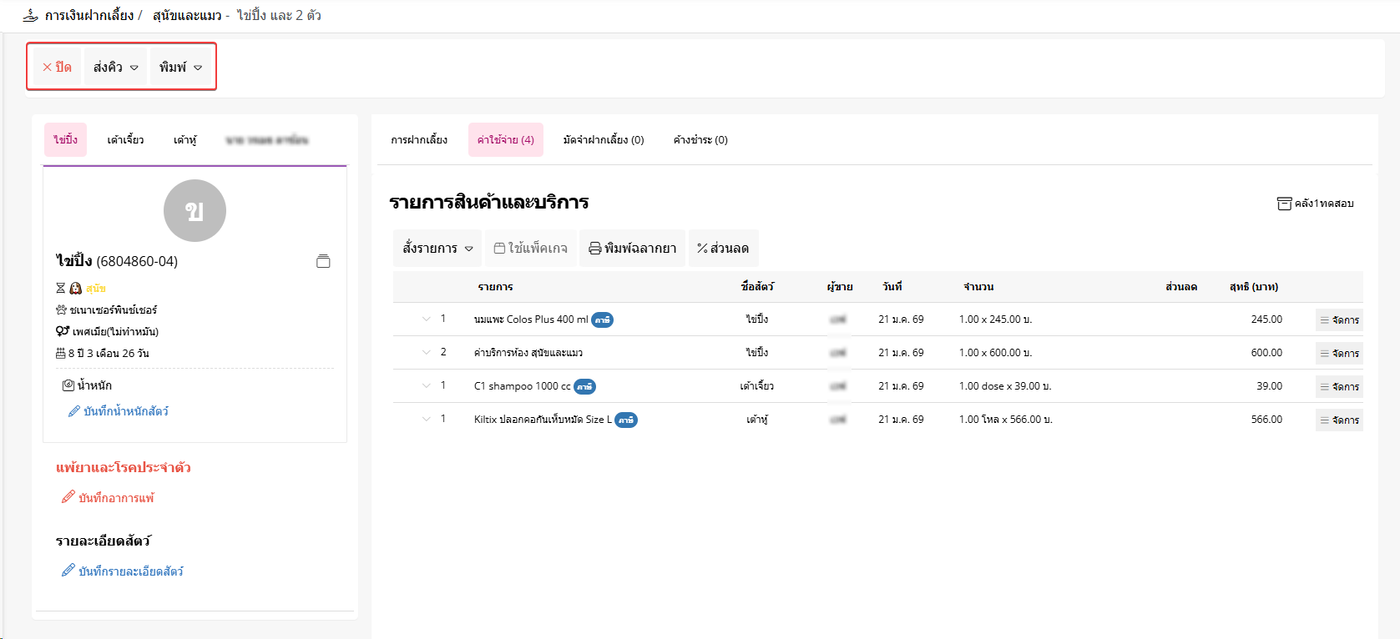Select the ค่าใช้จ่าย (4) tab
The width and height of the screenshot is (1400, 639).
coord(505,140)
